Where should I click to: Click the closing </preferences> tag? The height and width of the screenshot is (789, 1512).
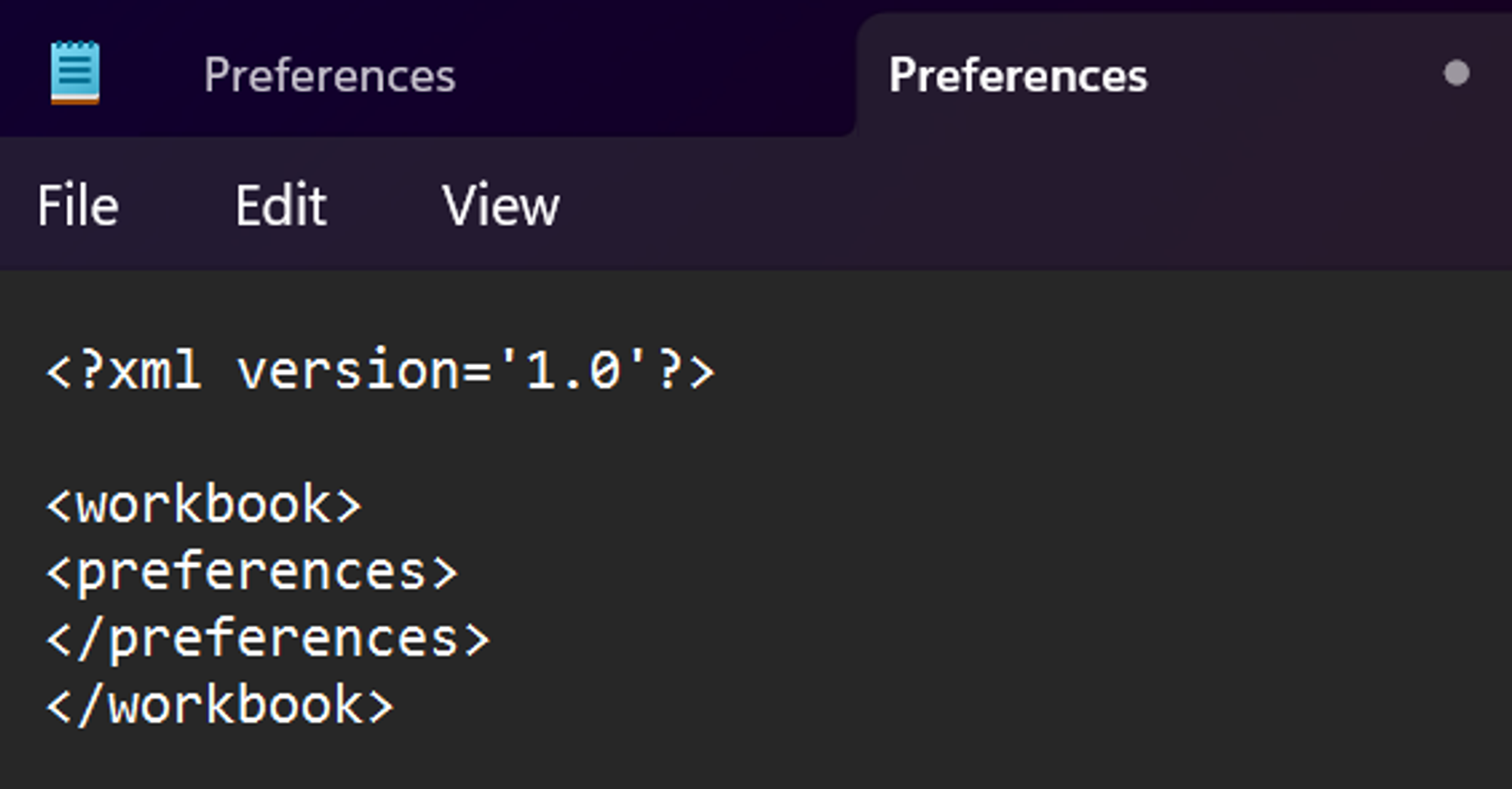(268, 639)
